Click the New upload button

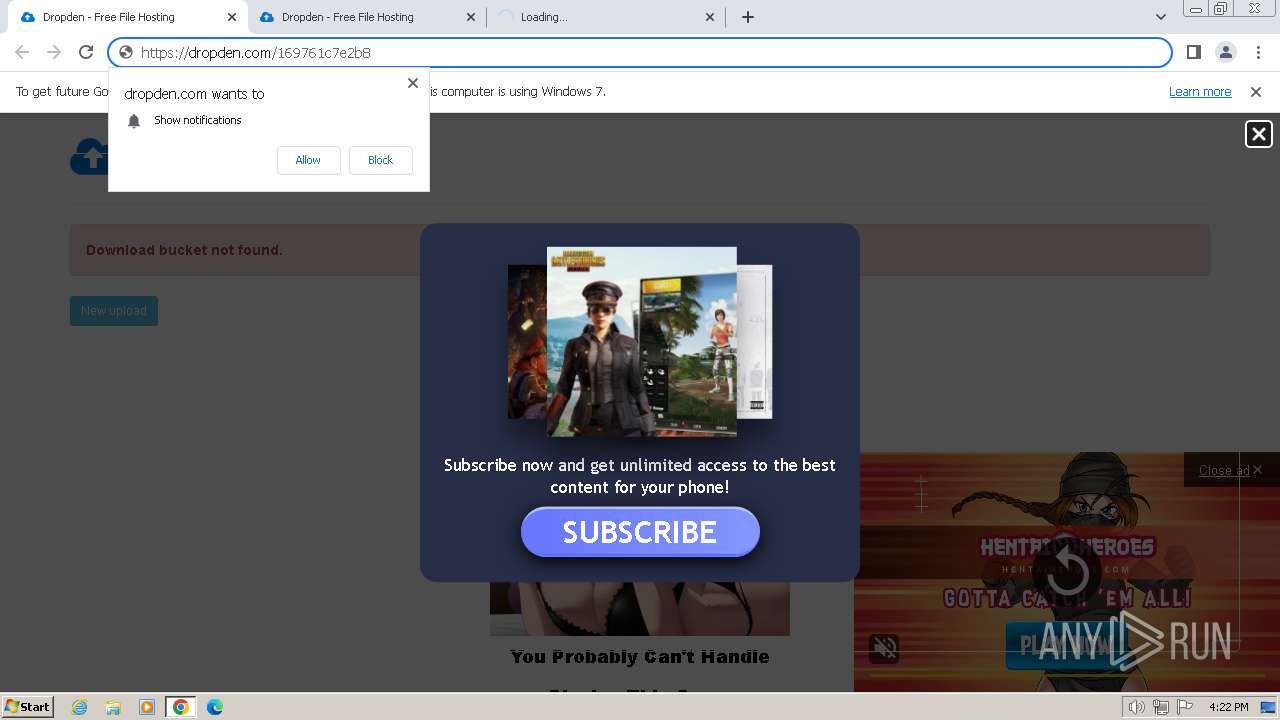pos(114,311)
